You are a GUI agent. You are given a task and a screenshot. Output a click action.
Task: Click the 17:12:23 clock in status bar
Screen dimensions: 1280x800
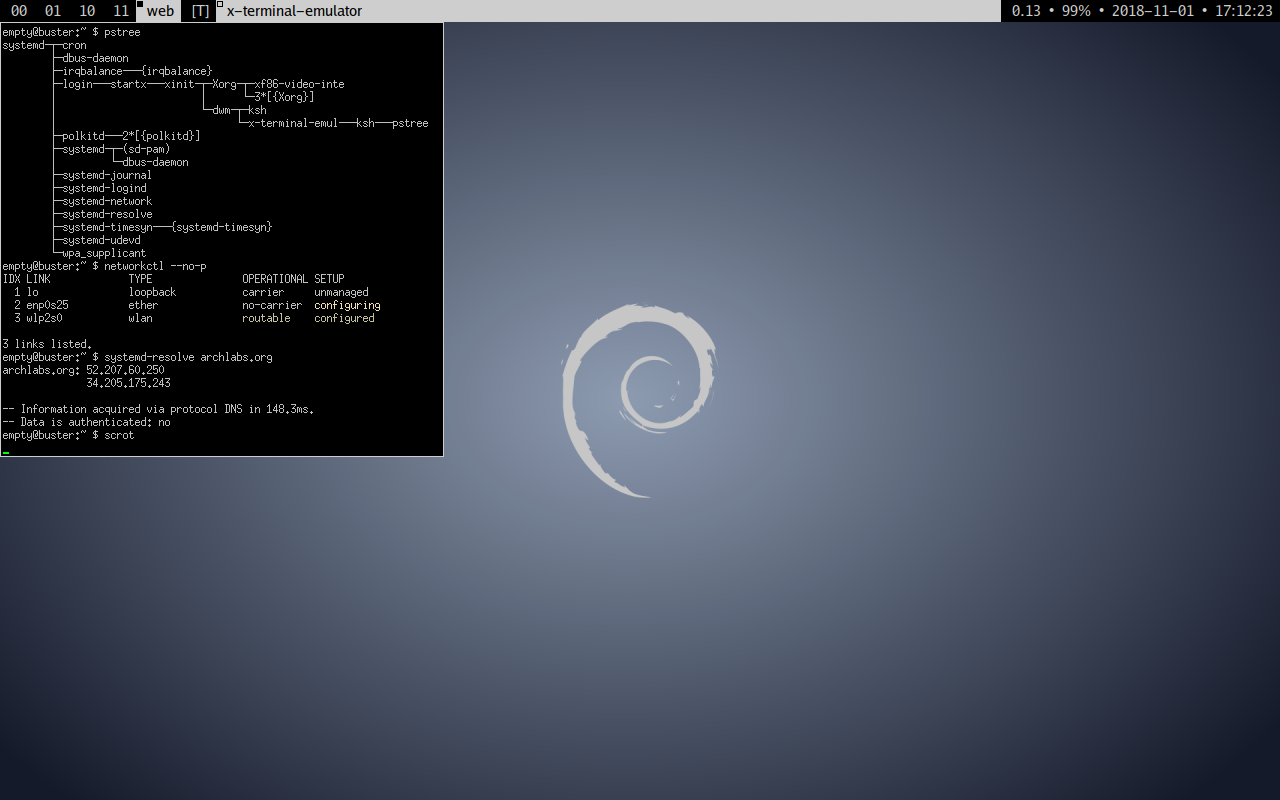pos(1243,11)
